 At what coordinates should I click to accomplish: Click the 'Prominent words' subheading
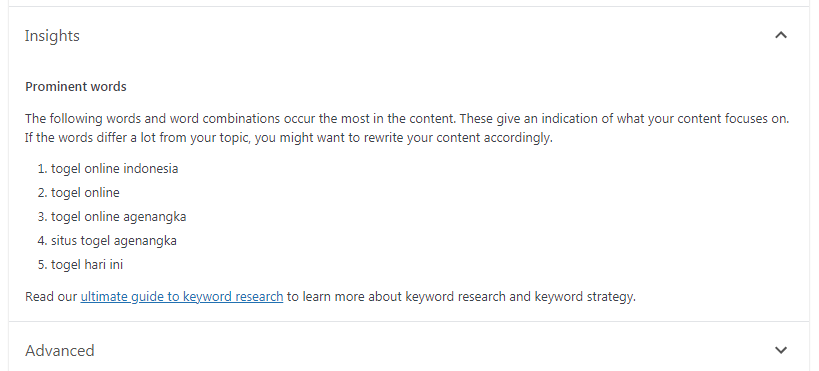coord(76,87)
